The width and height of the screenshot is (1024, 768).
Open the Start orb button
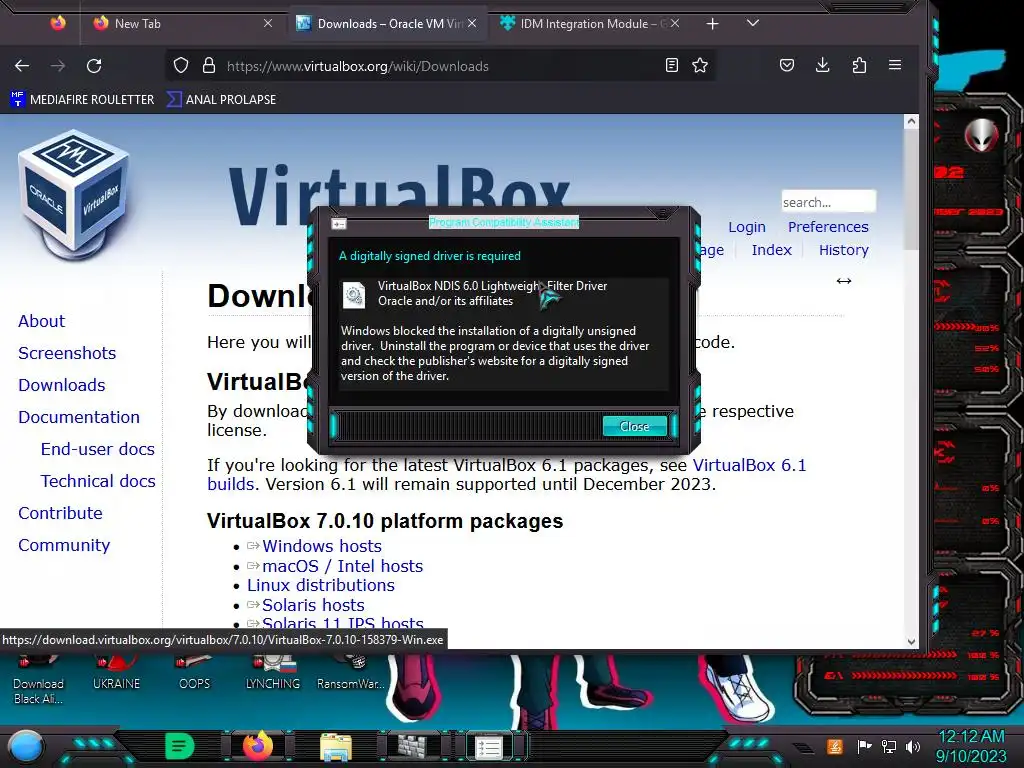point(25,746)
